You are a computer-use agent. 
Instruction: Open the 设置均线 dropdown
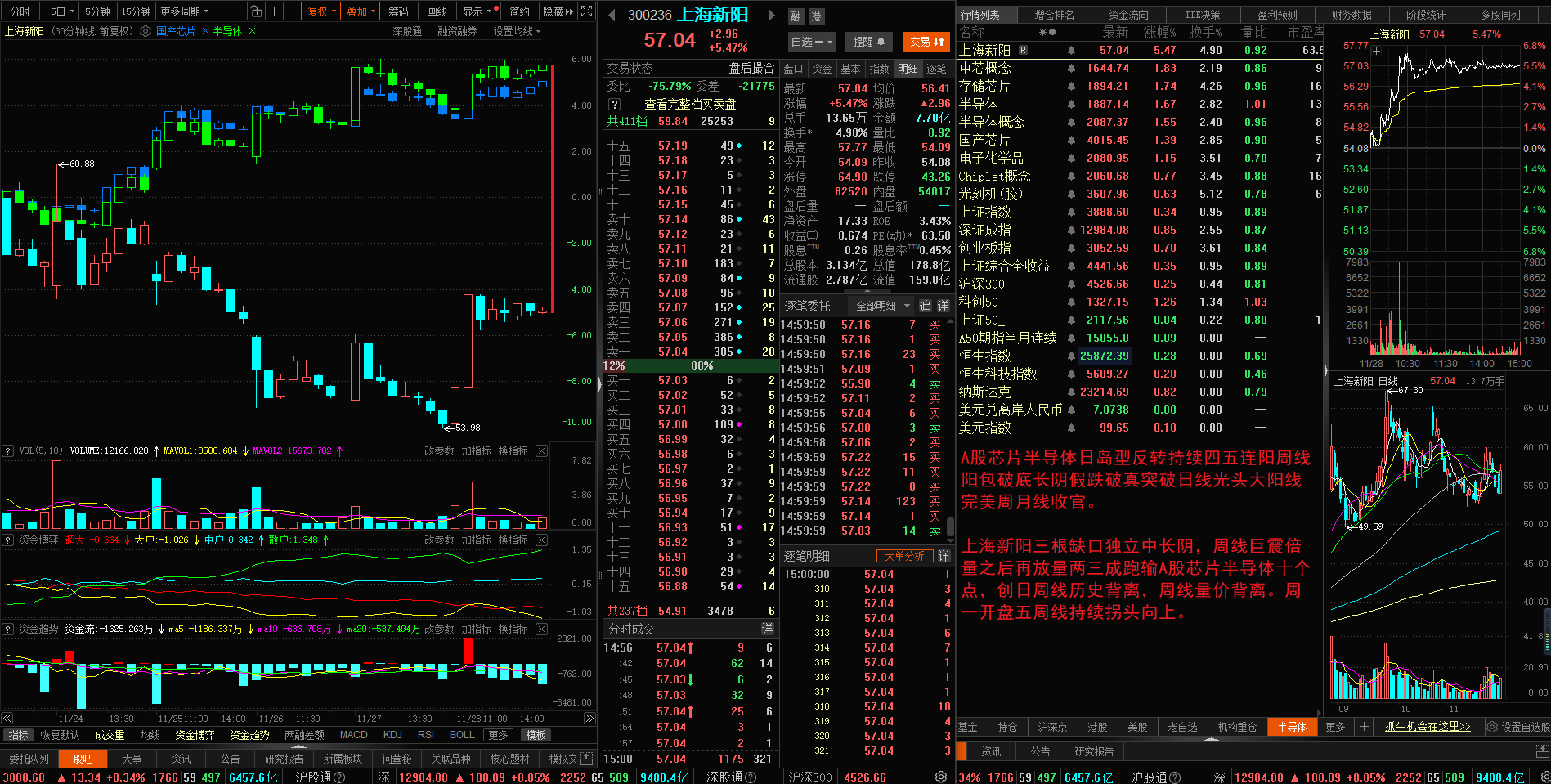(x=518, y=31)
